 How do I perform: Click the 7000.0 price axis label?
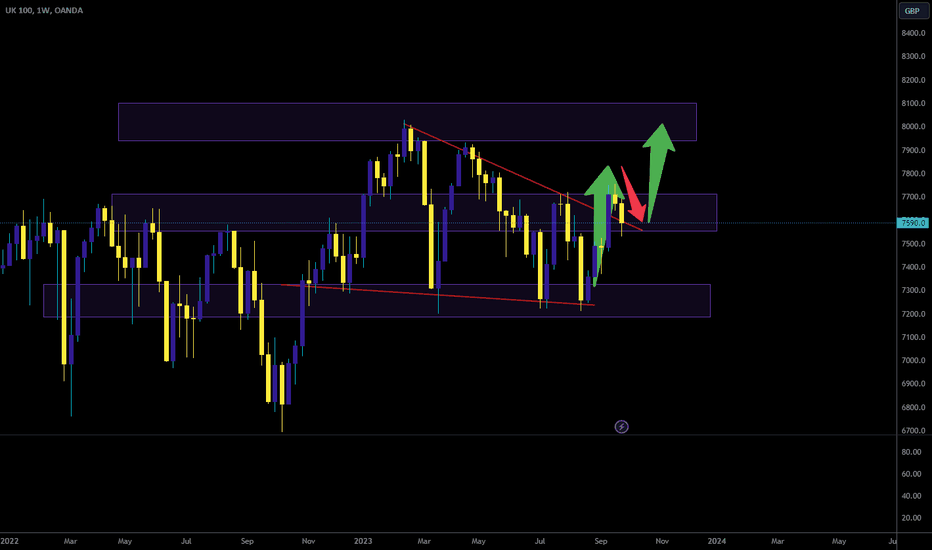[913, 360]
